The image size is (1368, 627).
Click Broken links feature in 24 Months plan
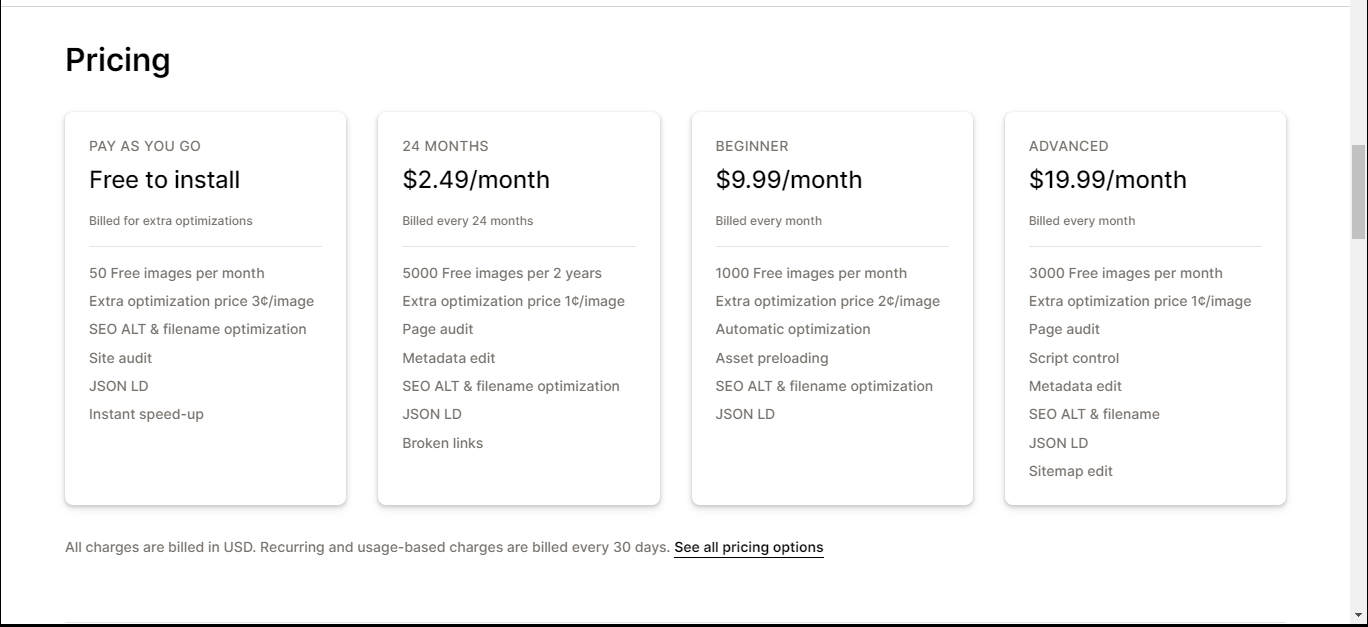[443, 443]
